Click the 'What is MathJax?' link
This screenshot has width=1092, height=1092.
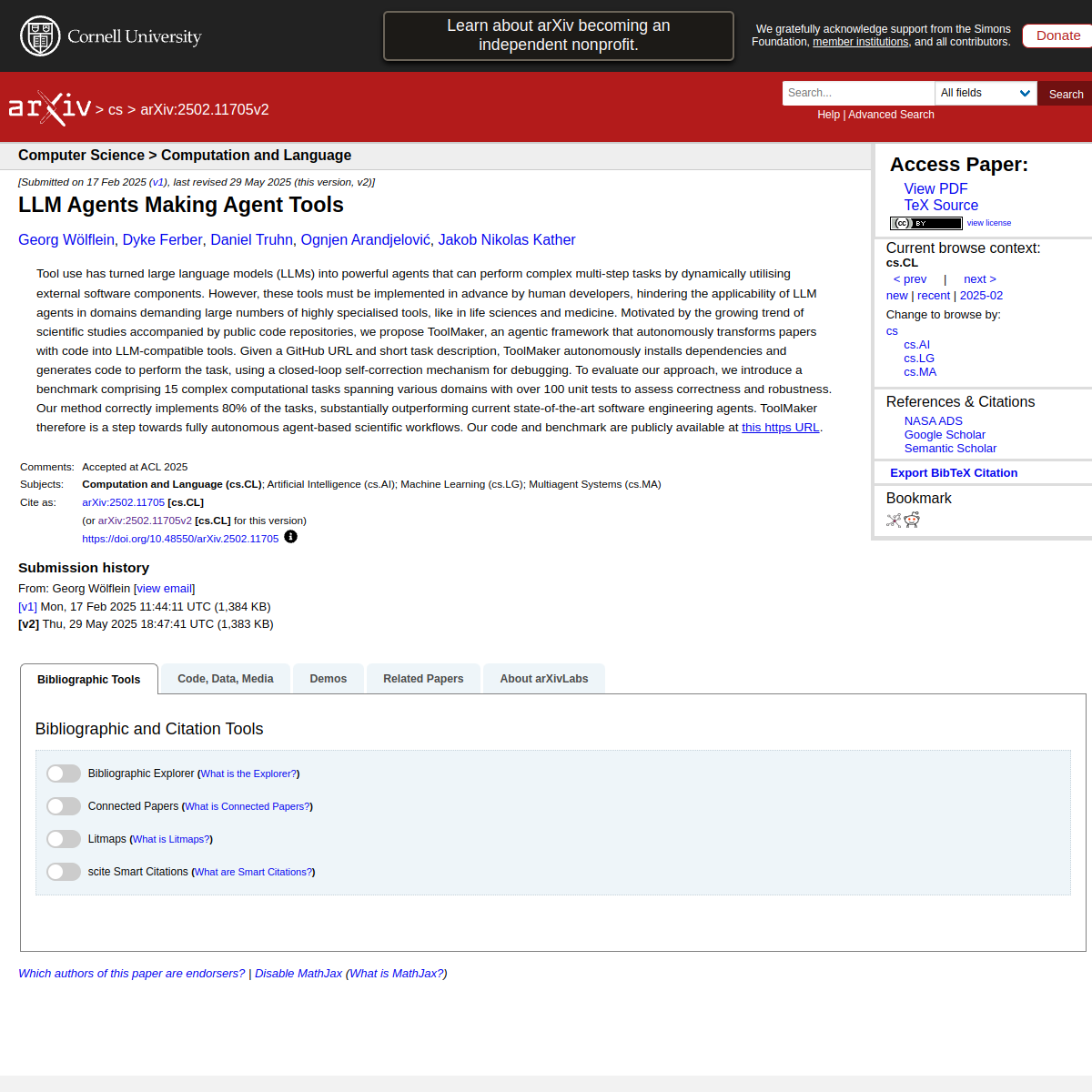click(396, 974)
